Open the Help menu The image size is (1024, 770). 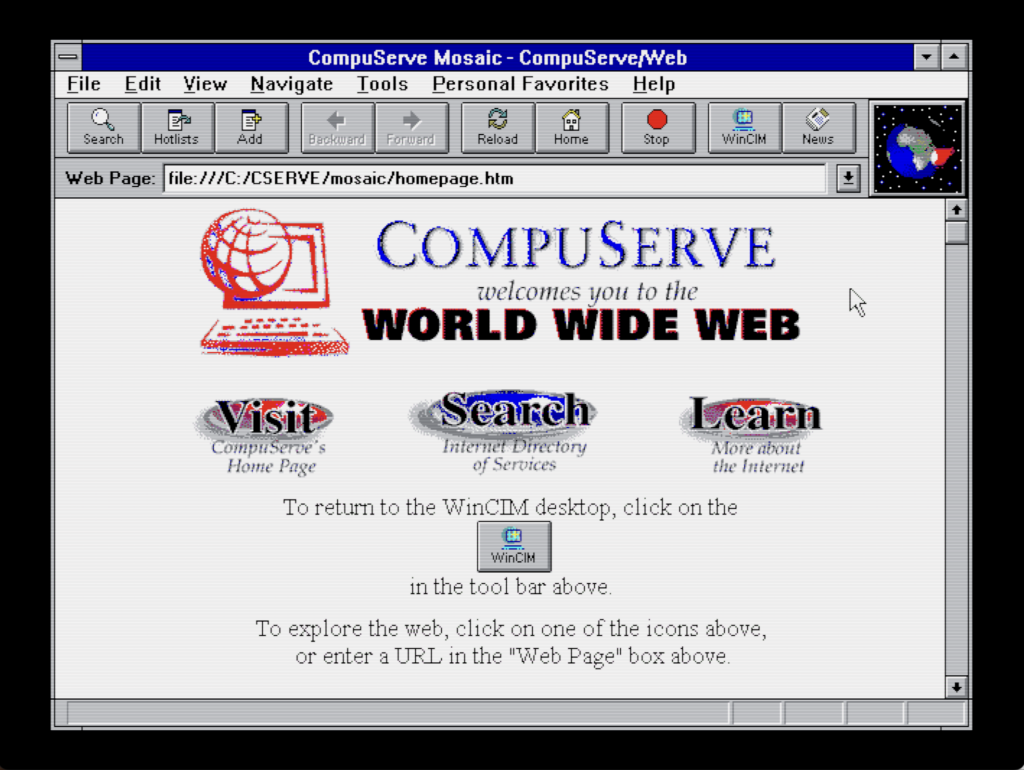(654, 84)
